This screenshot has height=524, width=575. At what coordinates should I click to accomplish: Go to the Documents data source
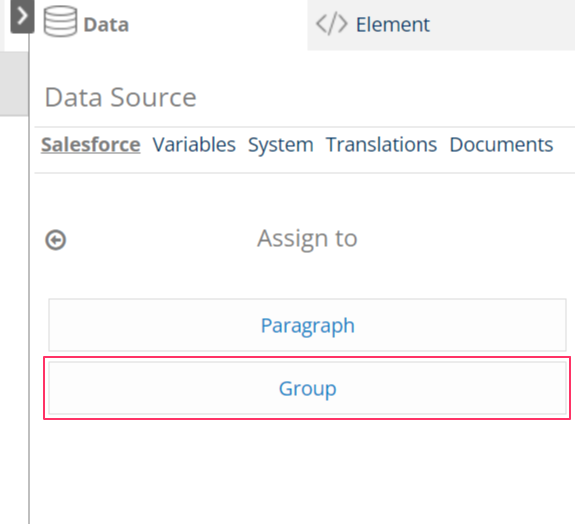(x=501, y=144)
